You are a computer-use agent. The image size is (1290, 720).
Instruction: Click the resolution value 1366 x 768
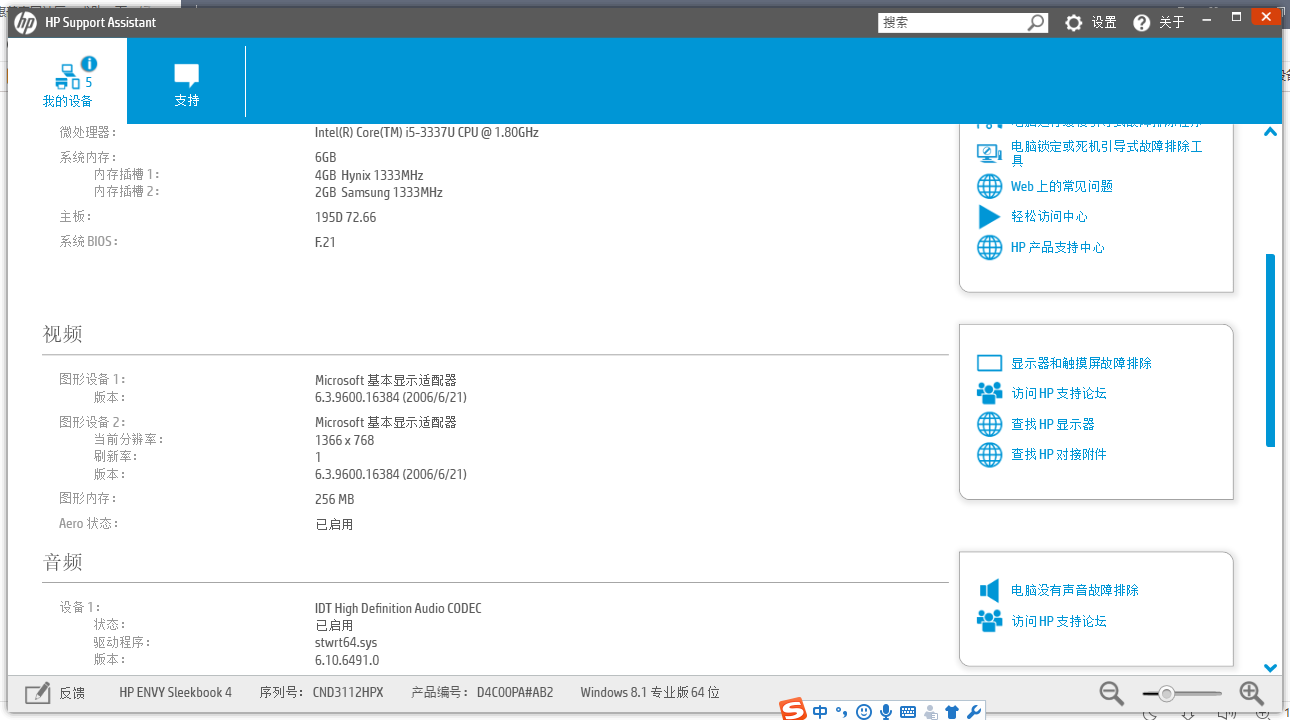(x=345, y=440)
